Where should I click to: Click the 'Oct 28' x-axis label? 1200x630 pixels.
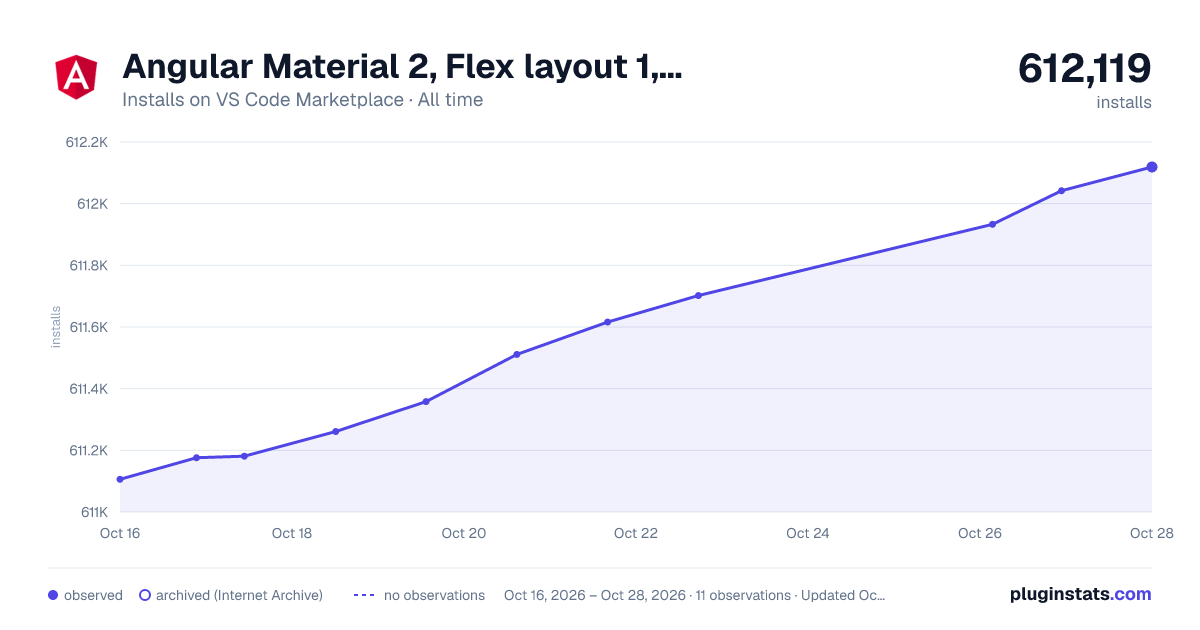coord(1151,533)
